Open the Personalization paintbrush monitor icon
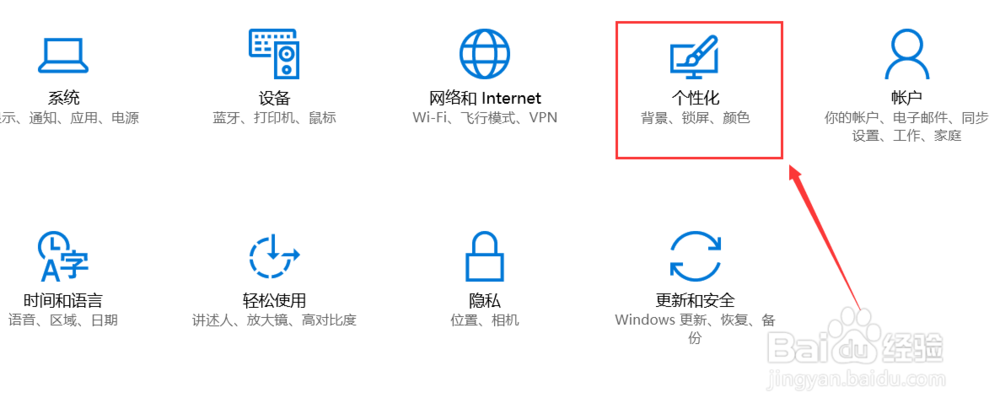This screenshot has height=414, width=1000. click(695, 57)
